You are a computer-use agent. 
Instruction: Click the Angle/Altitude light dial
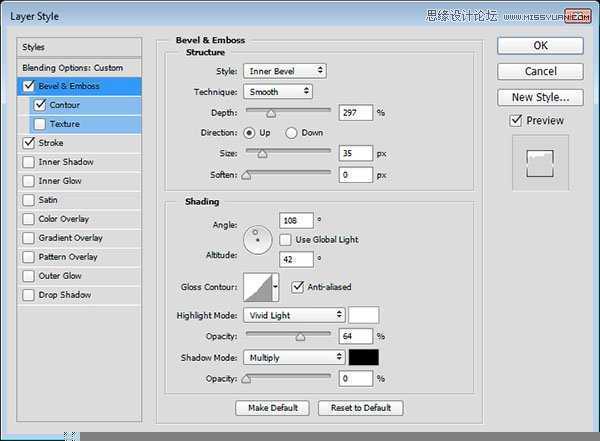click(258, 240)
